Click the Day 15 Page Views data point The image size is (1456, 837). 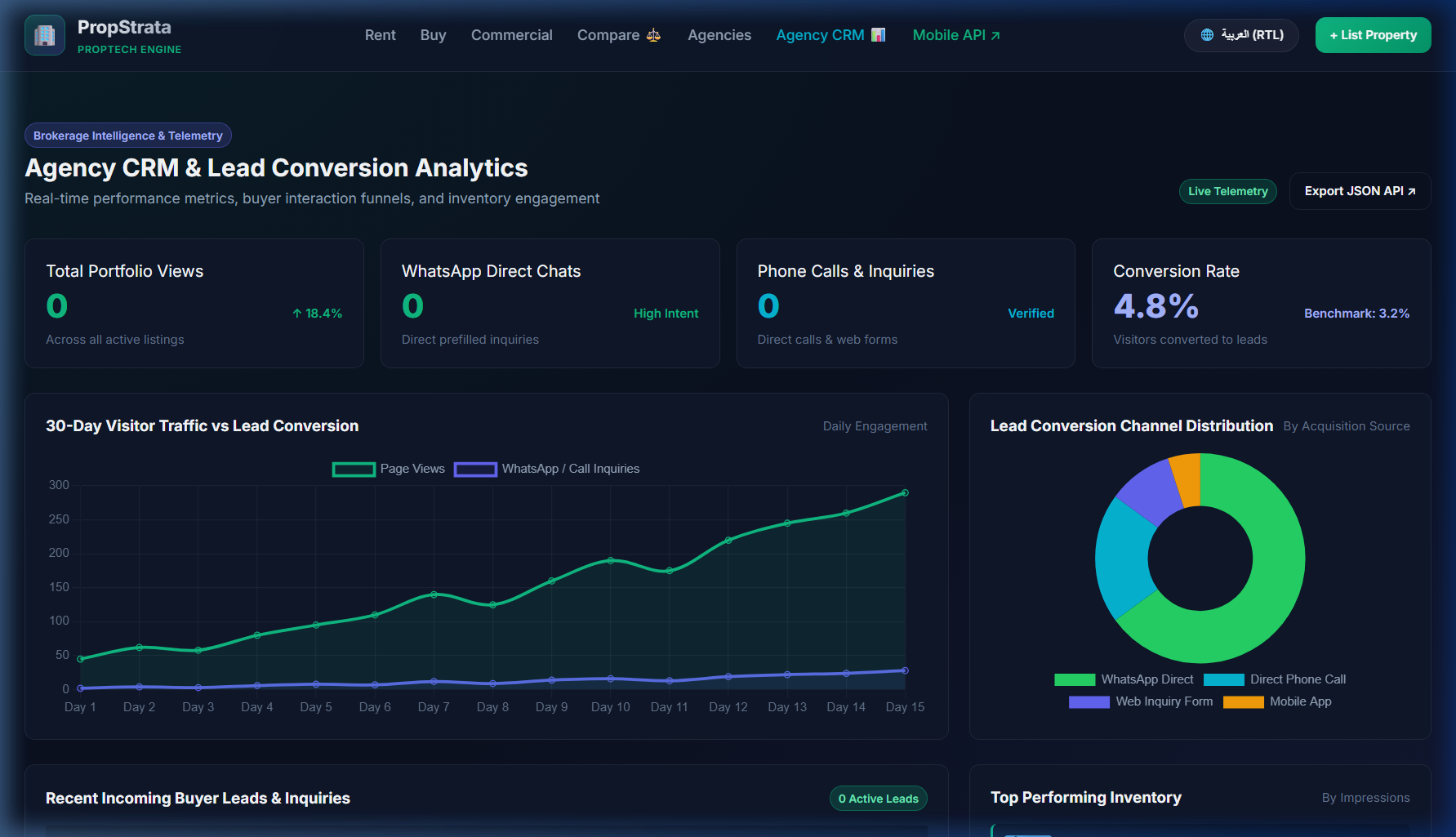pos(905,492)
